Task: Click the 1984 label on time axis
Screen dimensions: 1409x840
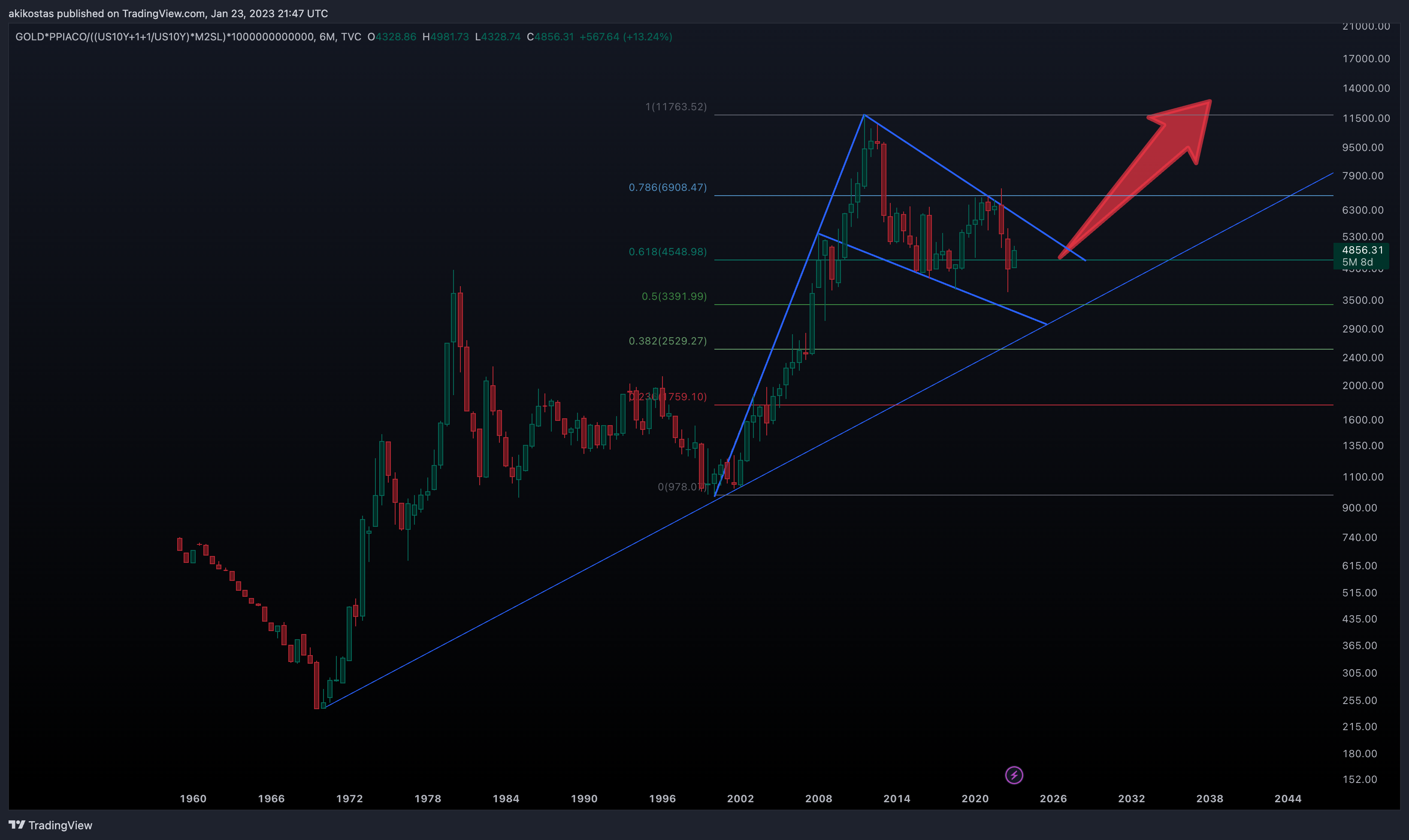Action: [505, 799]
